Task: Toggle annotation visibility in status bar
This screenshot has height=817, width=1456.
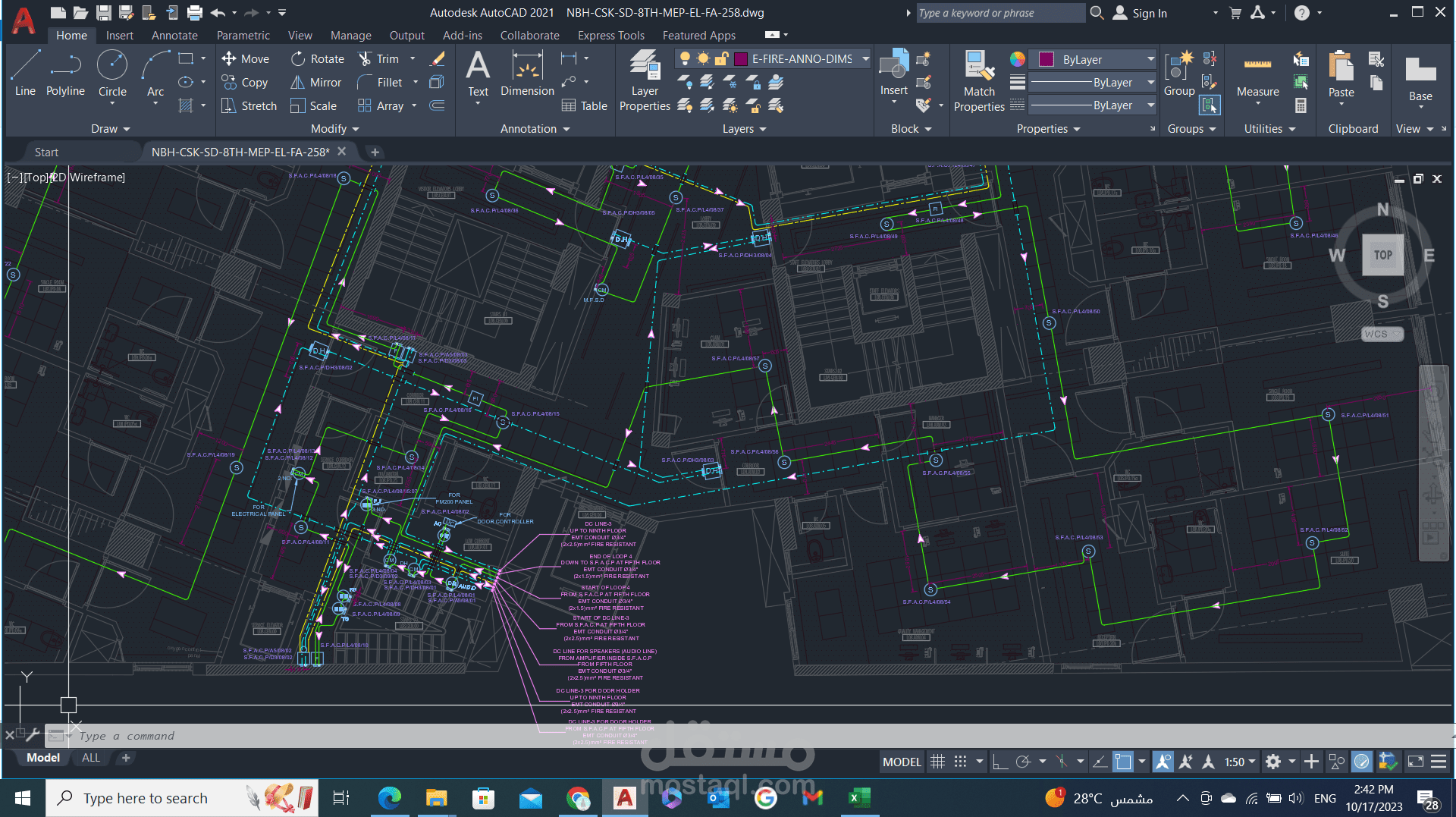Action: (1163, 762)
